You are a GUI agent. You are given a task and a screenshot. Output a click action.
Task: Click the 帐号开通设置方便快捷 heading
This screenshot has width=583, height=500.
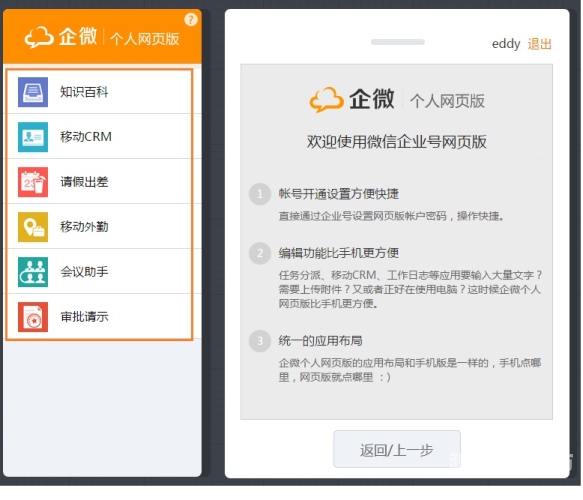339,194
